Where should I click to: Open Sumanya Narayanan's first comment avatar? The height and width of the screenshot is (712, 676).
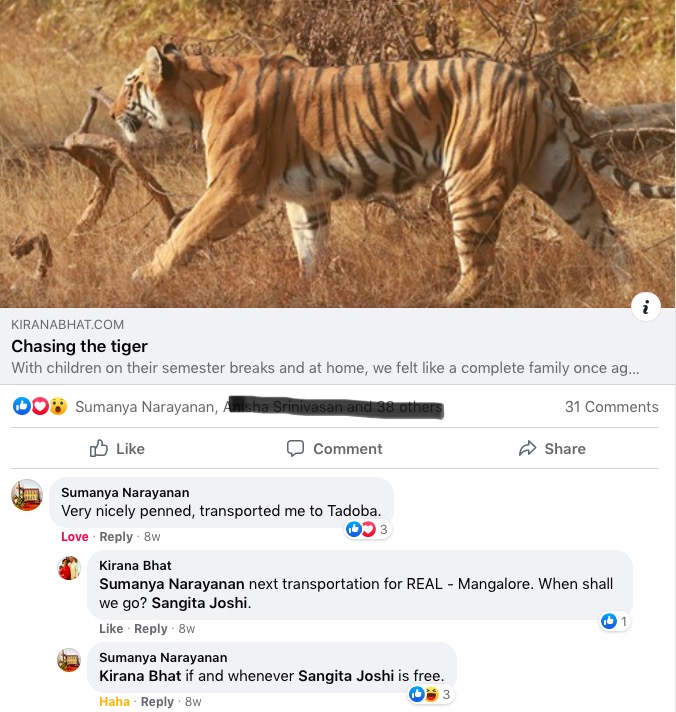pos(27,495)
